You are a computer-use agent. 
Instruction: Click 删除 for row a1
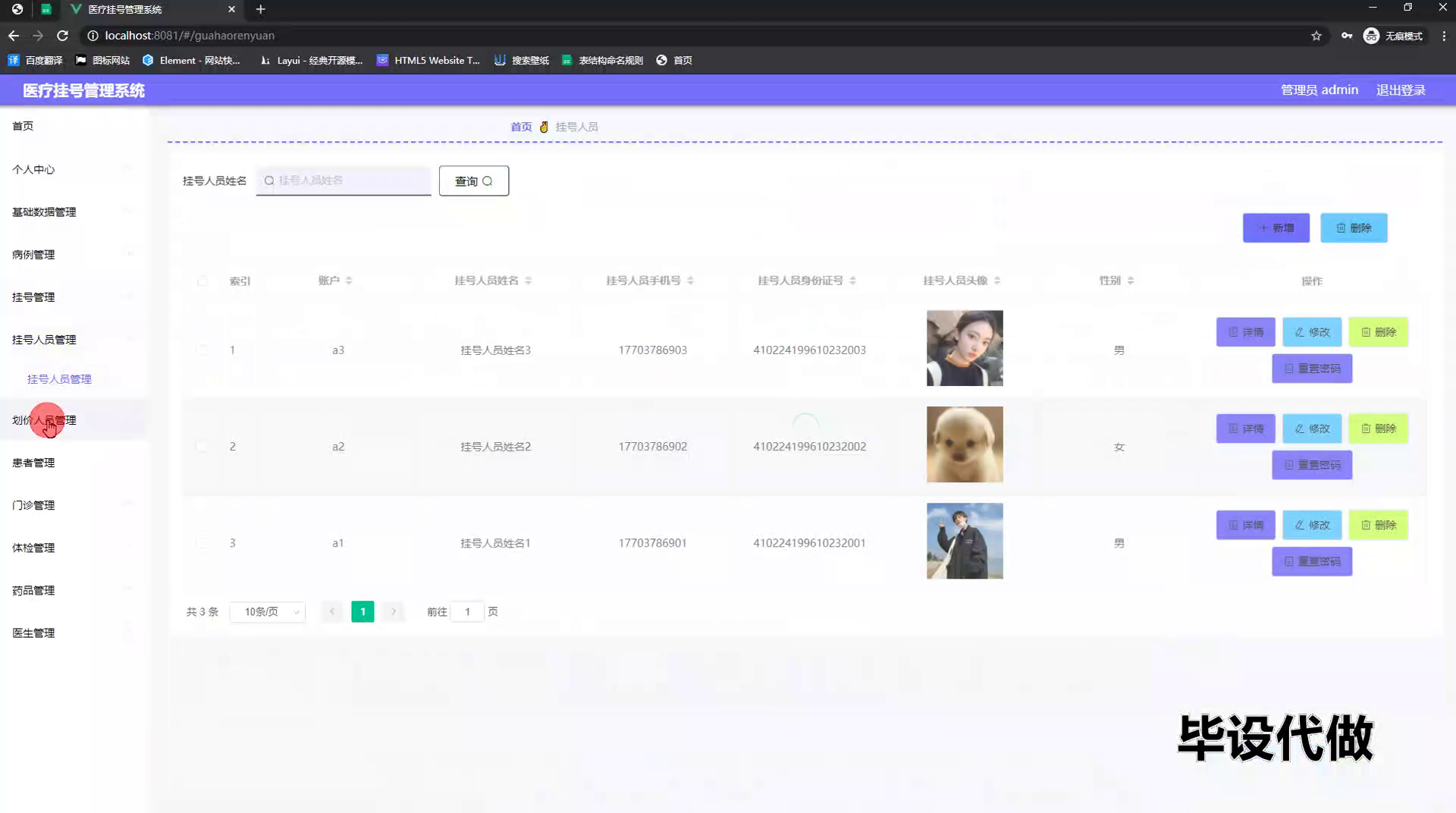(1379, 525)
